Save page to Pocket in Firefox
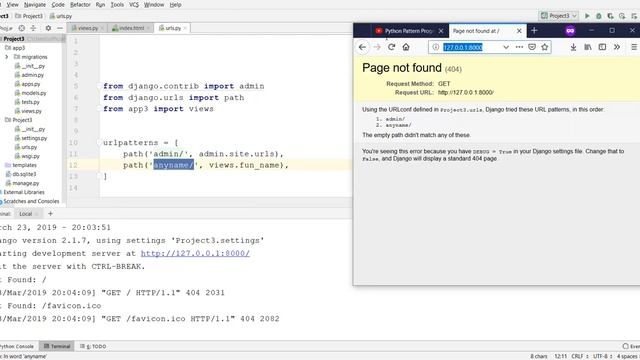 532,47
